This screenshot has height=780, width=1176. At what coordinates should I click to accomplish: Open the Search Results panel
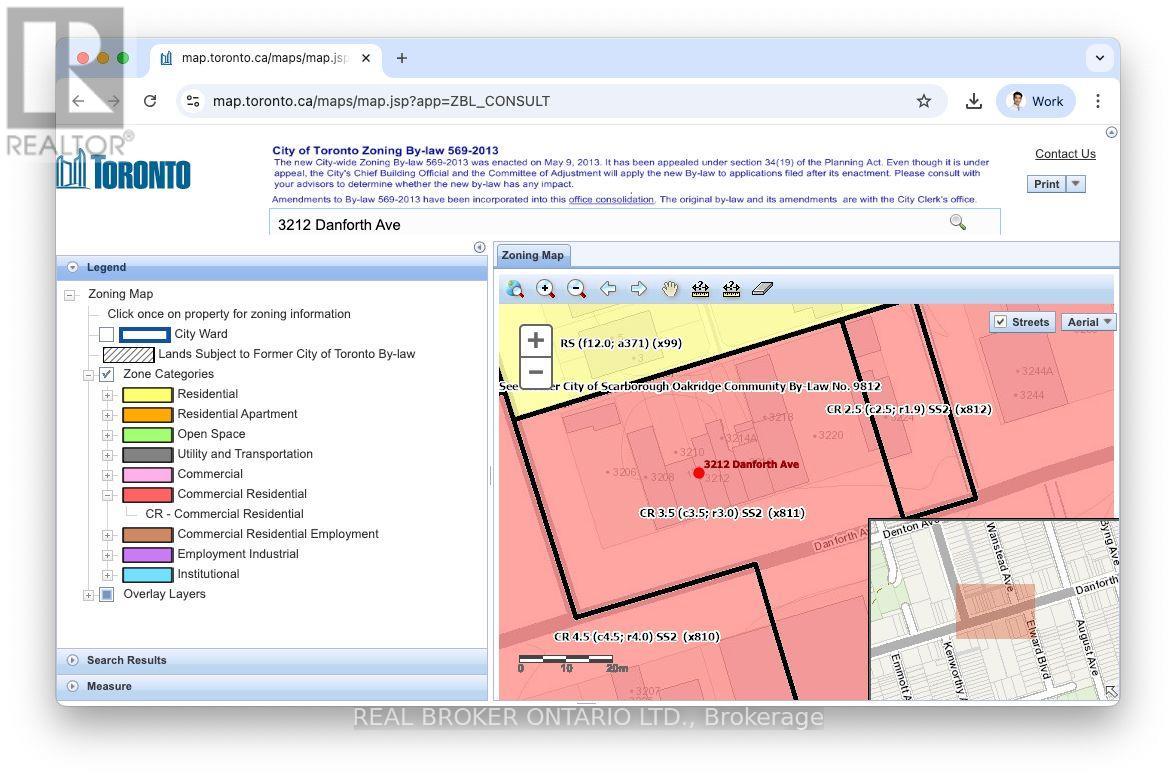coord(127,660)
